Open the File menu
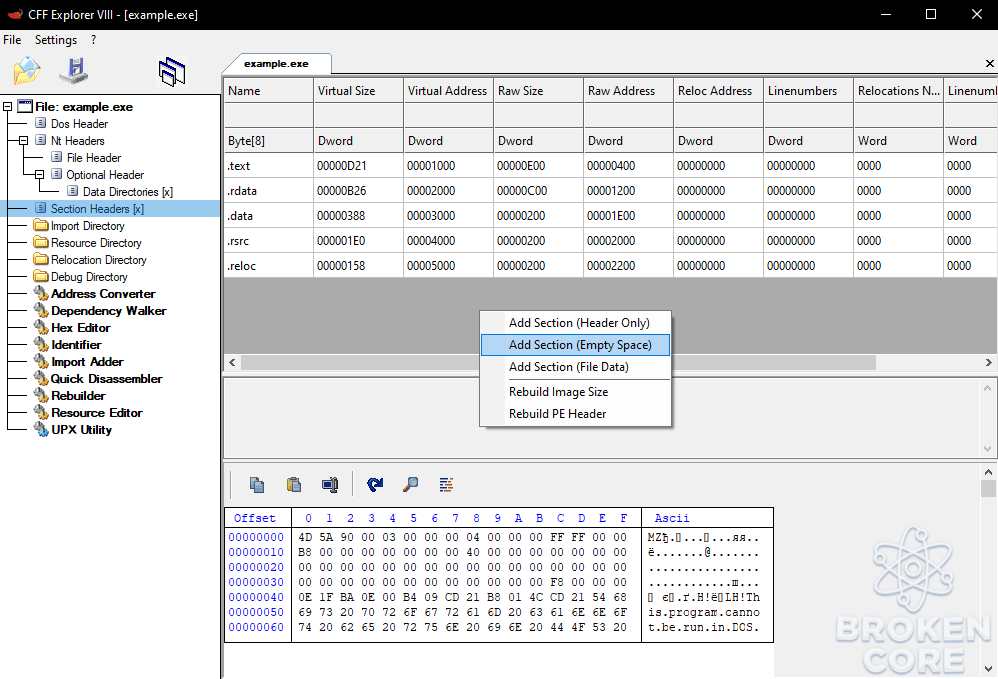 click(12, 40)
